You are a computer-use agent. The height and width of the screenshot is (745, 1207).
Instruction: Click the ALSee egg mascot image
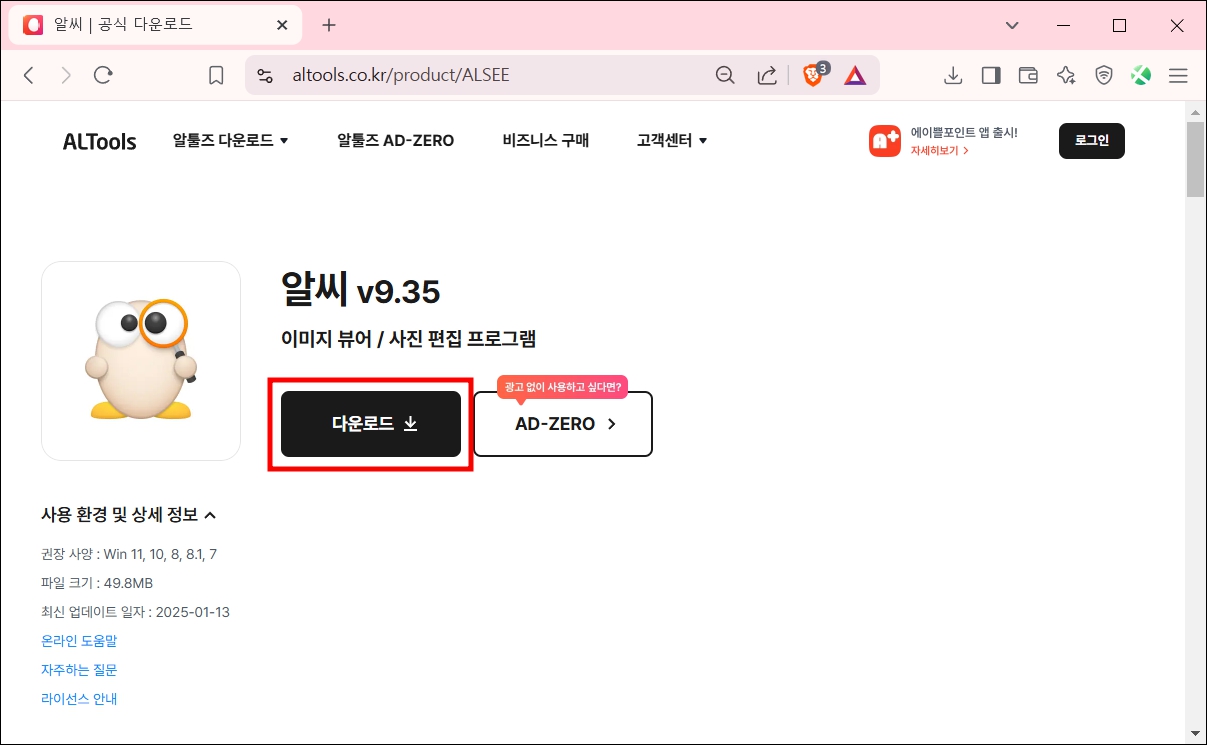click(141, 361)
